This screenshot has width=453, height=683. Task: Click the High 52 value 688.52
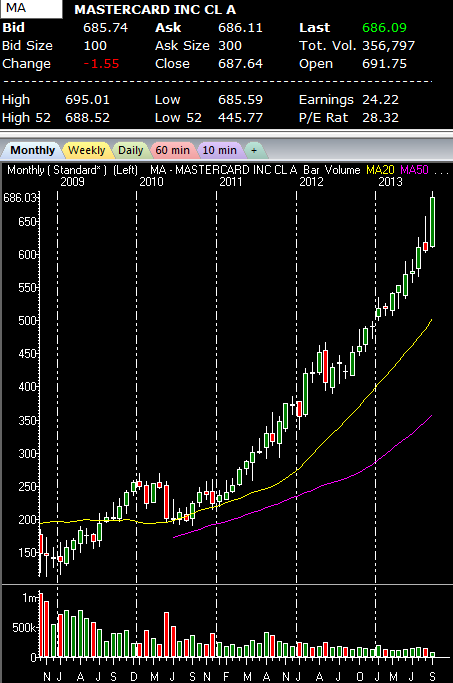click(87, 118)
